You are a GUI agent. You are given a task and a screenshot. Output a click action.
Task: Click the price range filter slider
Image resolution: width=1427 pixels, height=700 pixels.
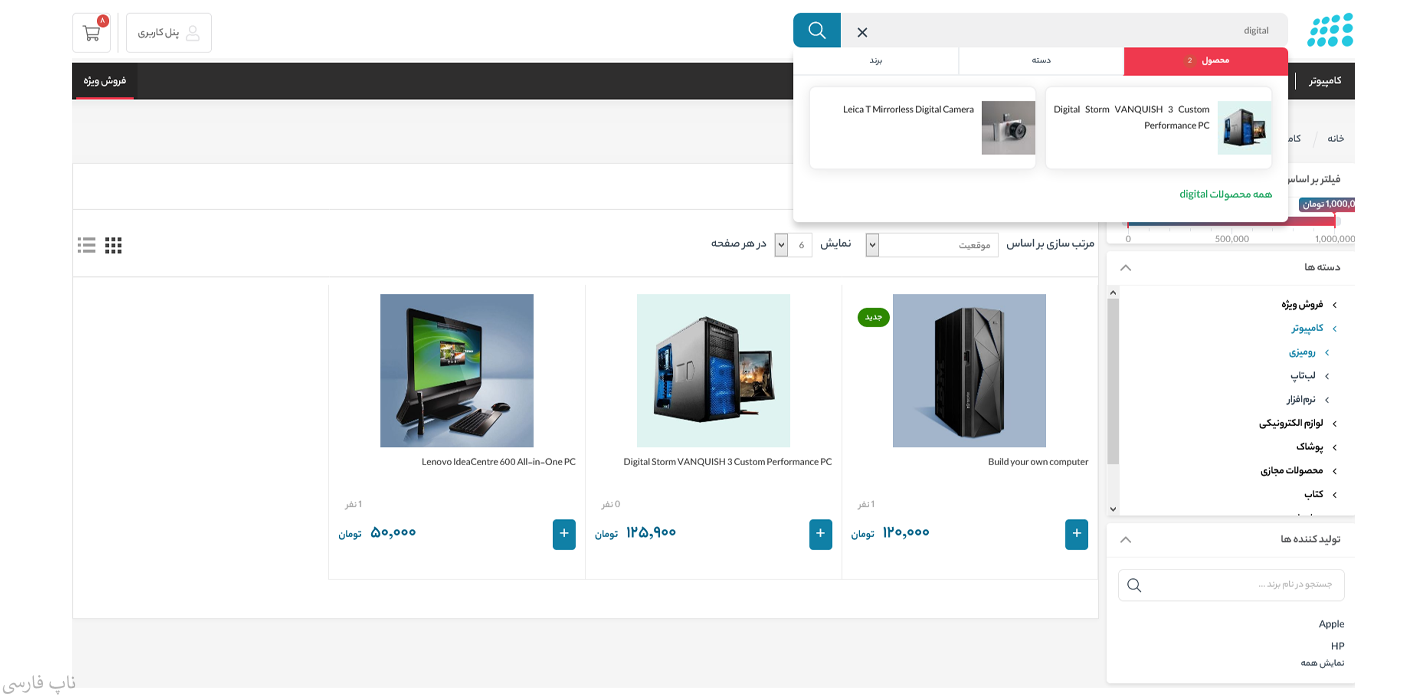click(1231, 222)
